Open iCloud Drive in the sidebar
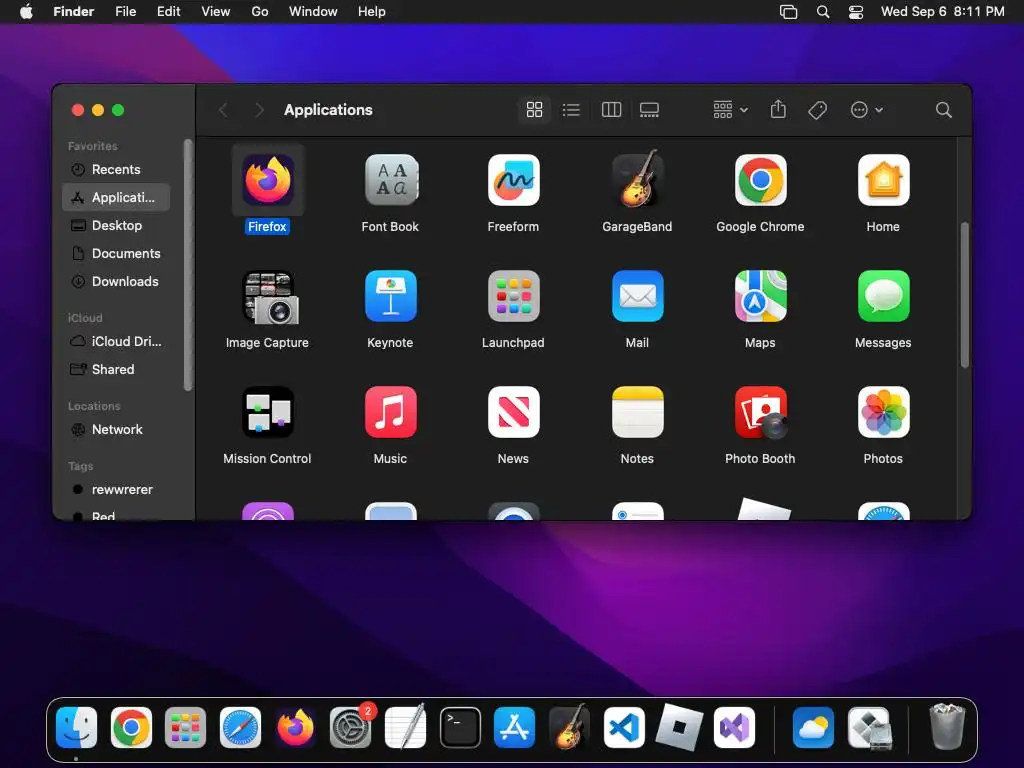This screenshot has height=768, width=1024. [x=116, y=342]
